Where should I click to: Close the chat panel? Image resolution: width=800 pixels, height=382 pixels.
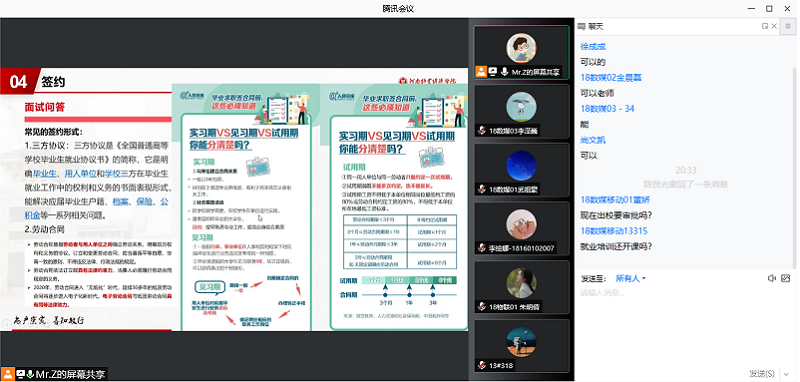(x=774, y=26)
